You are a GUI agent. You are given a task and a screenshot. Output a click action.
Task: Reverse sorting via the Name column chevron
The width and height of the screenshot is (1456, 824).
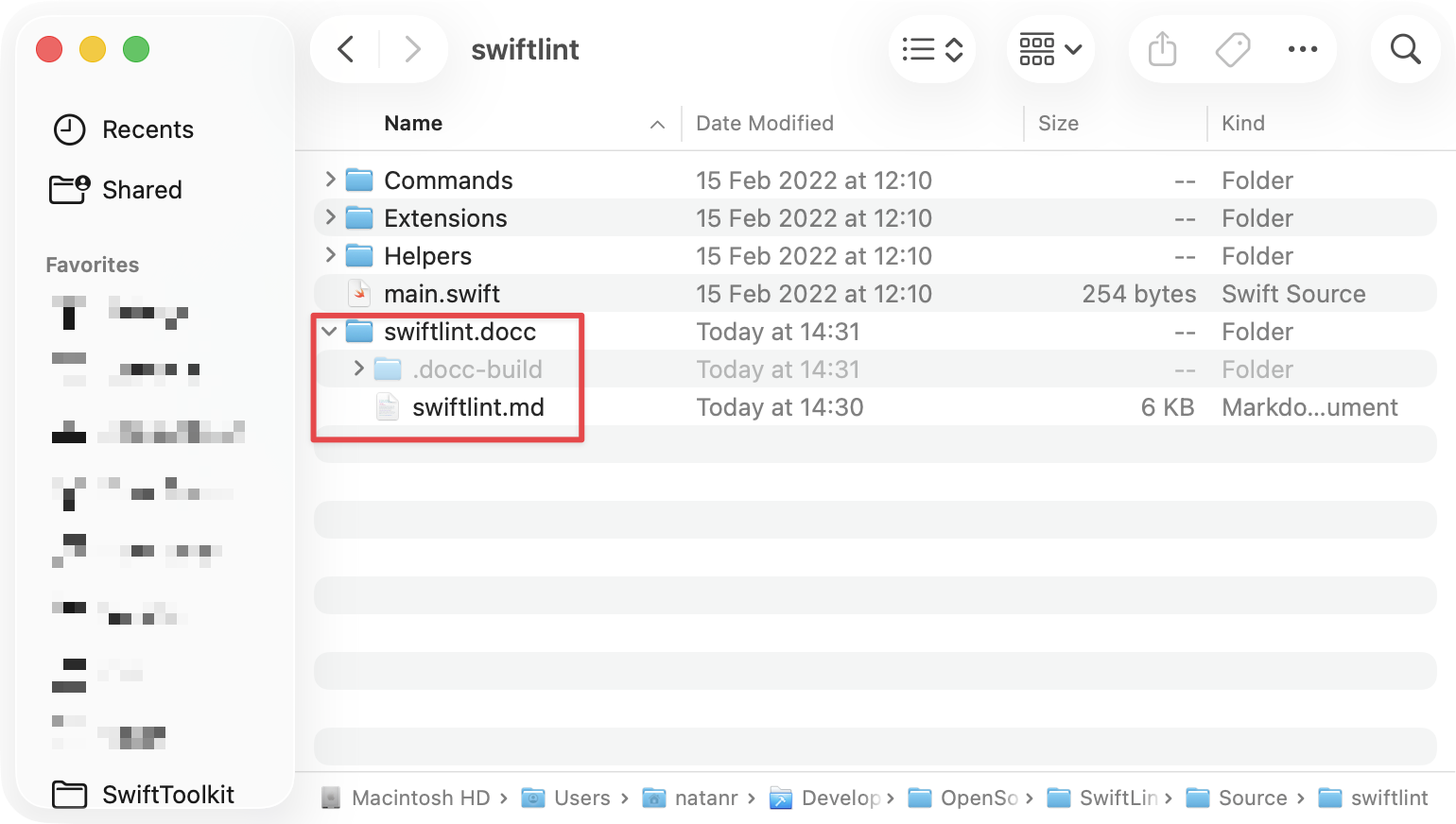click(x=657, y=123)
